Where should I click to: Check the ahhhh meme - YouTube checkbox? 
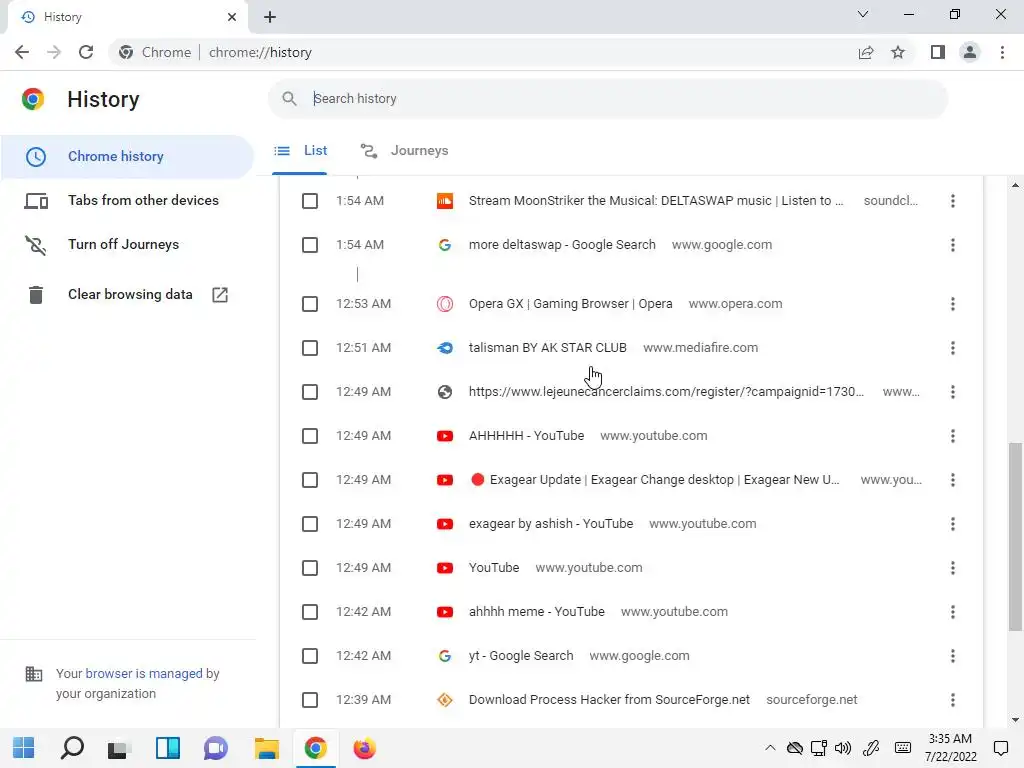310,612
